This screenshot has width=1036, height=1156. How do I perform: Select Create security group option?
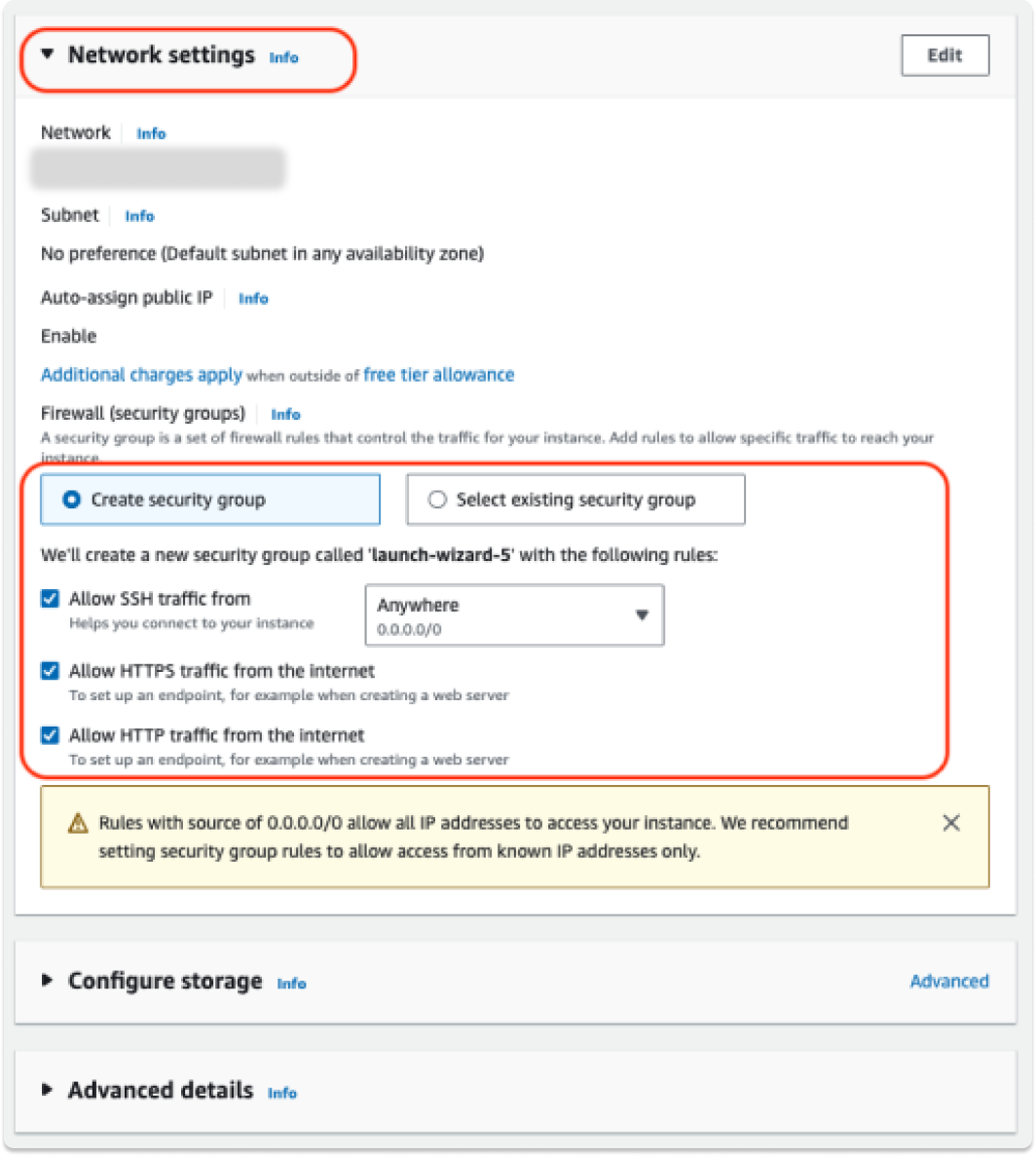click(x=71, y=500)
